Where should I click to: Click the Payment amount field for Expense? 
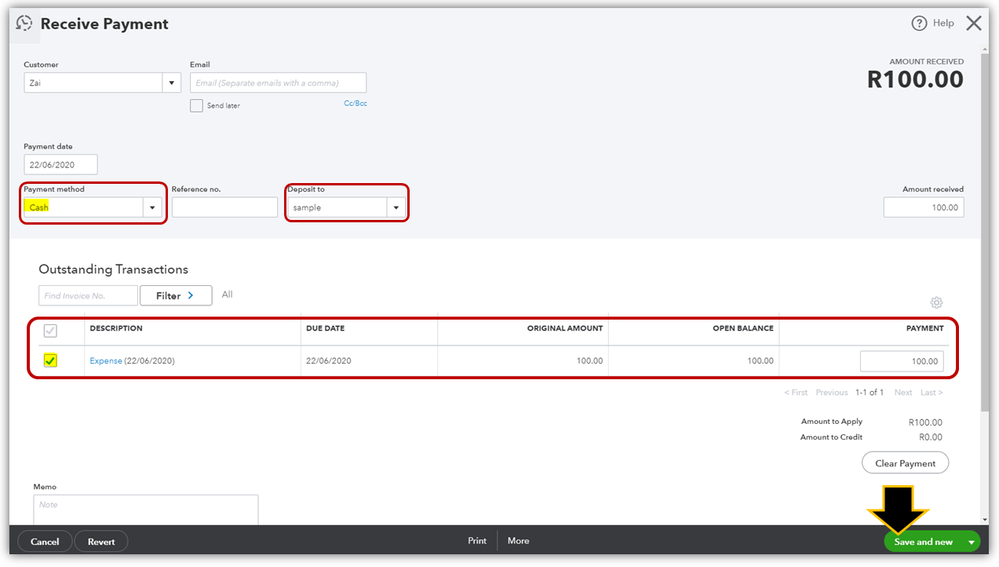[902, 361]
